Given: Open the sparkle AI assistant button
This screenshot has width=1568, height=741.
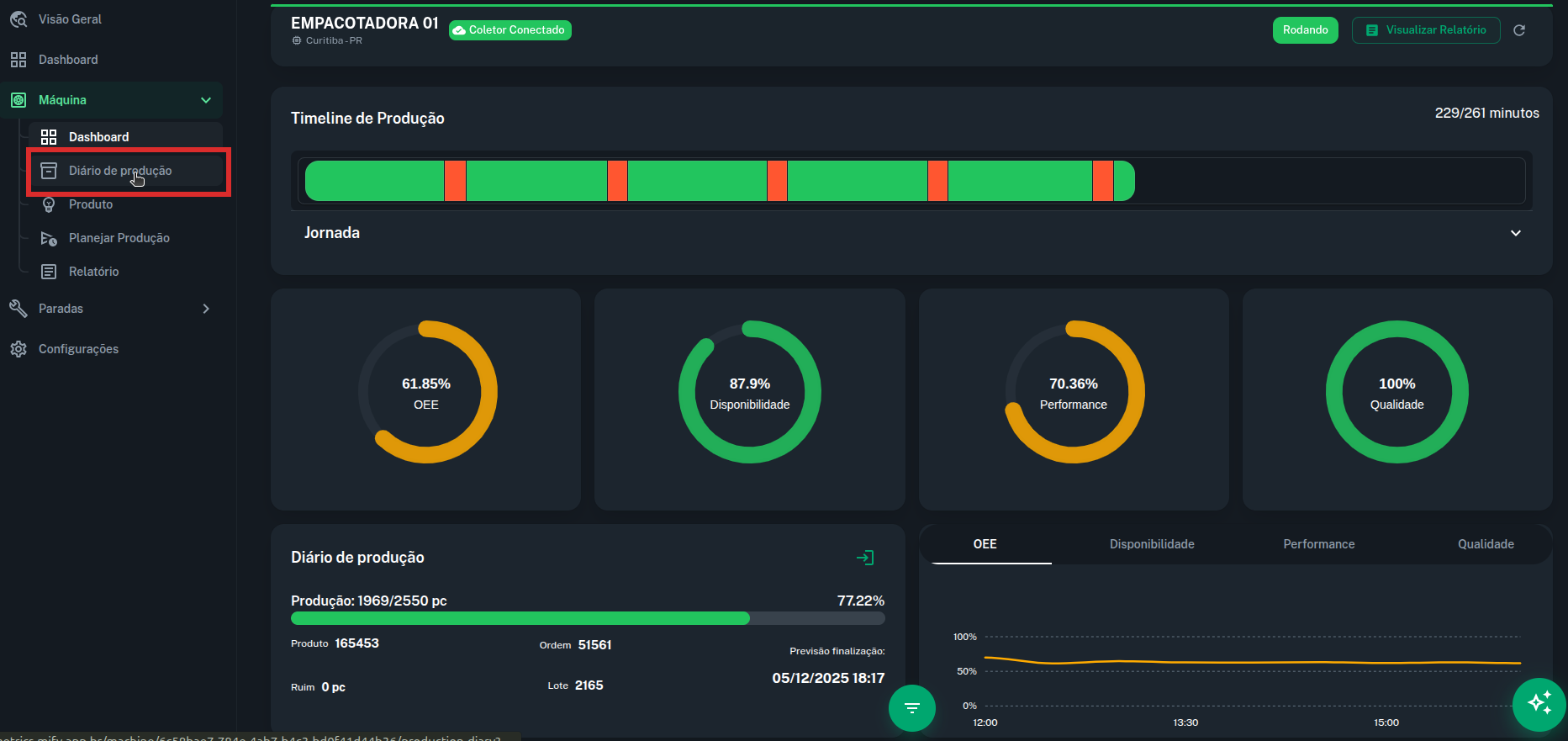Looking at the screenshot, I should click(x=1539, y=703).
